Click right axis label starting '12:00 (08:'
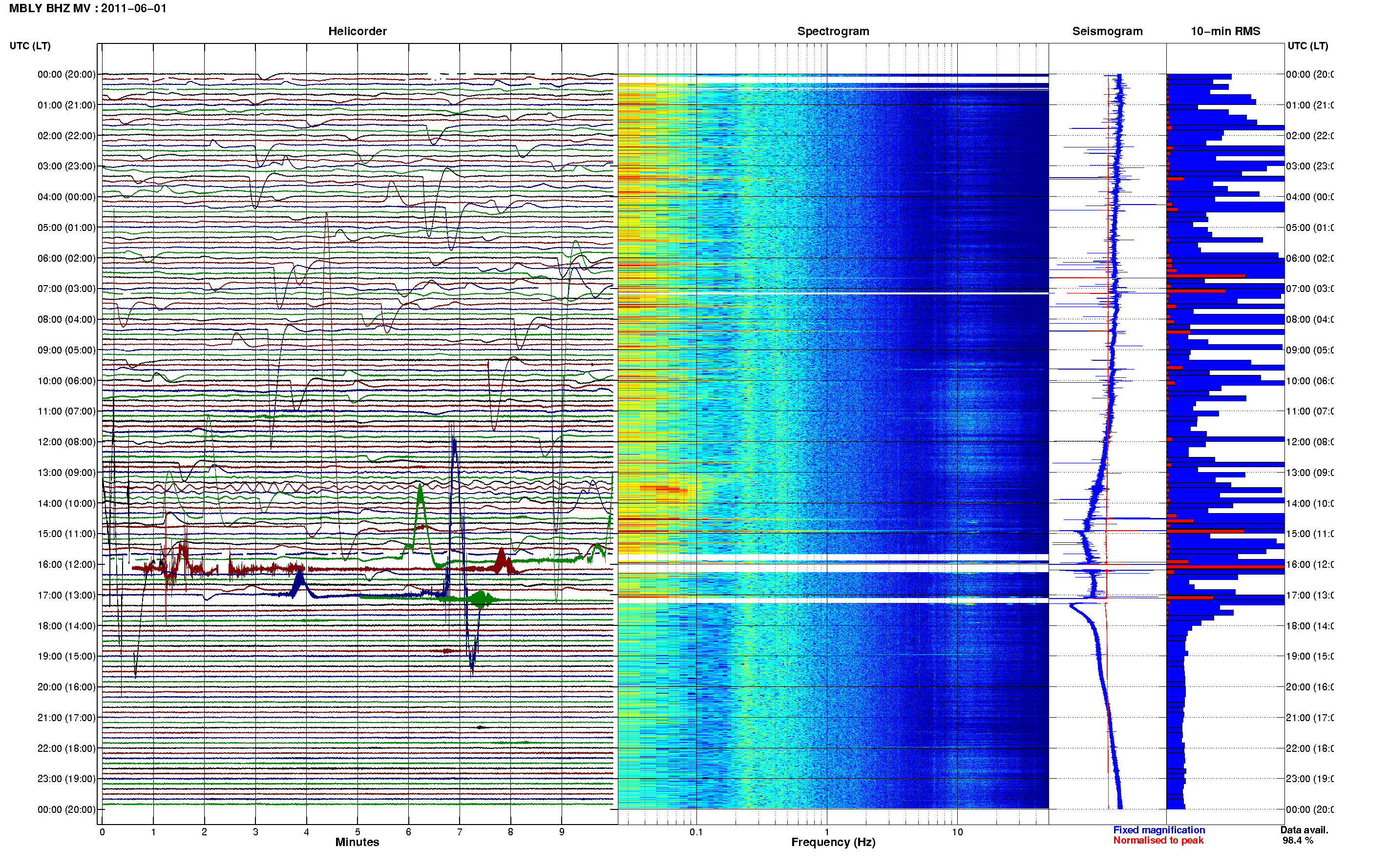This screenshot has height=868, width=1389. point(1310,441)
